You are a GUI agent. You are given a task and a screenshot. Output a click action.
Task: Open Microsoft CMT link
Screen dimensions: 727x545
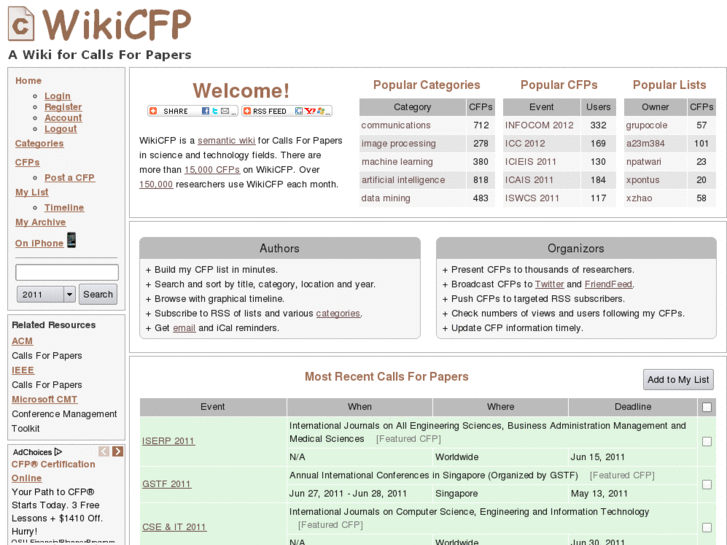pos(45,399)
